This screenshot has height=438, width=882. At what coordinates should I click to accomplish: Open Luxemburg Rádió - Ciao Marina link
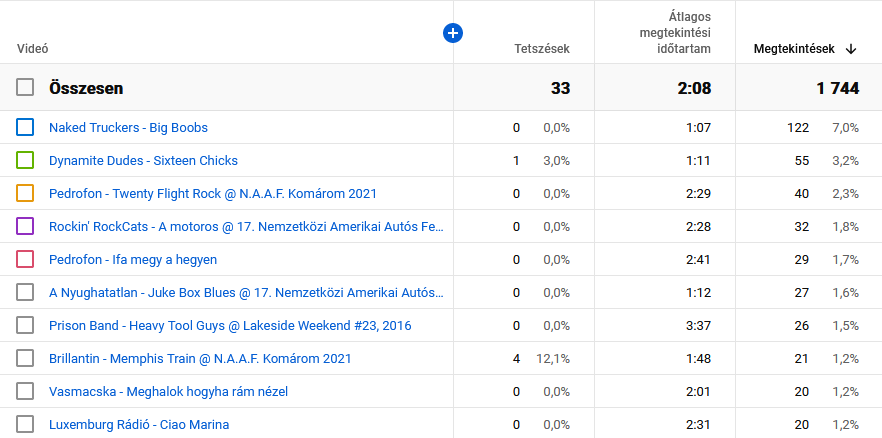pyautogui.click(x=139, y=424)
